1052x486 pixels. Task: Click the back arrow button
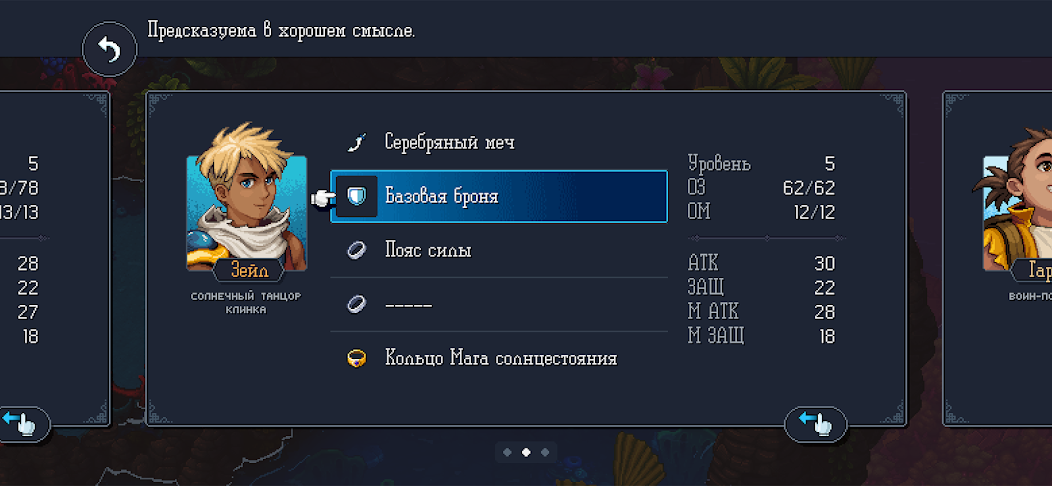(x=109, y=49)
